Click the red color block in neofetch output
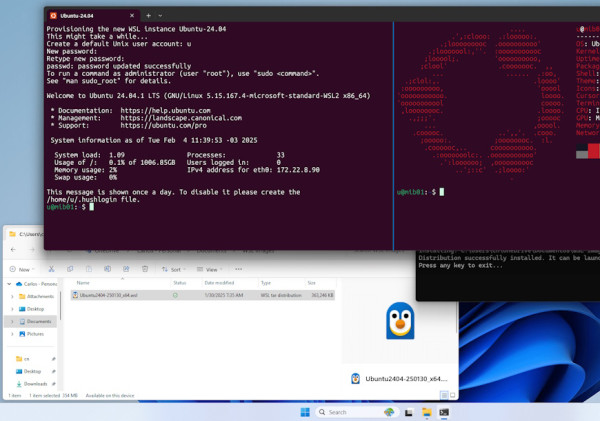This screenshot has width=600, height=421. 593,151
